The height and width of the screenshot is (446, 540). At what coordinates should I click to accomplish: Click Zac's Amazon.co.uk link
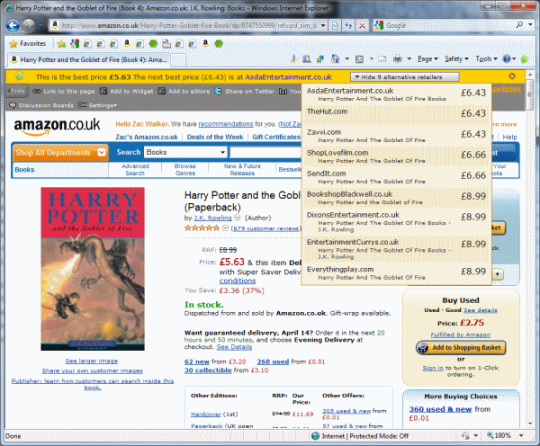146,137
